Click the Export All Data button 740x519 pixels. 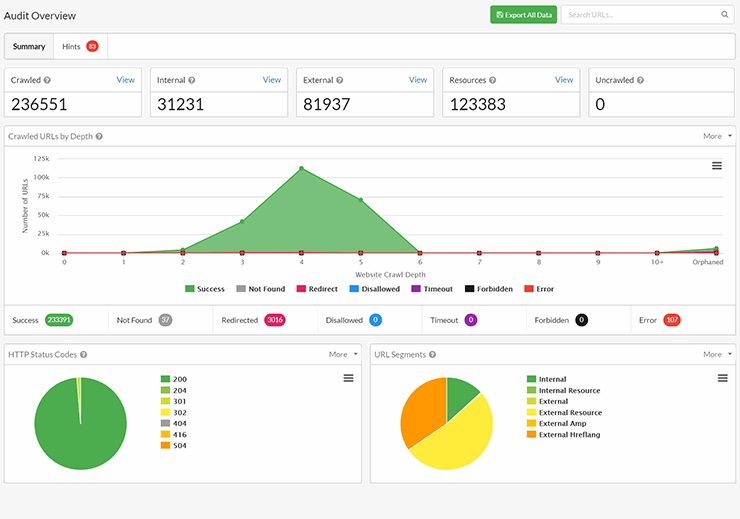point(523,15)
